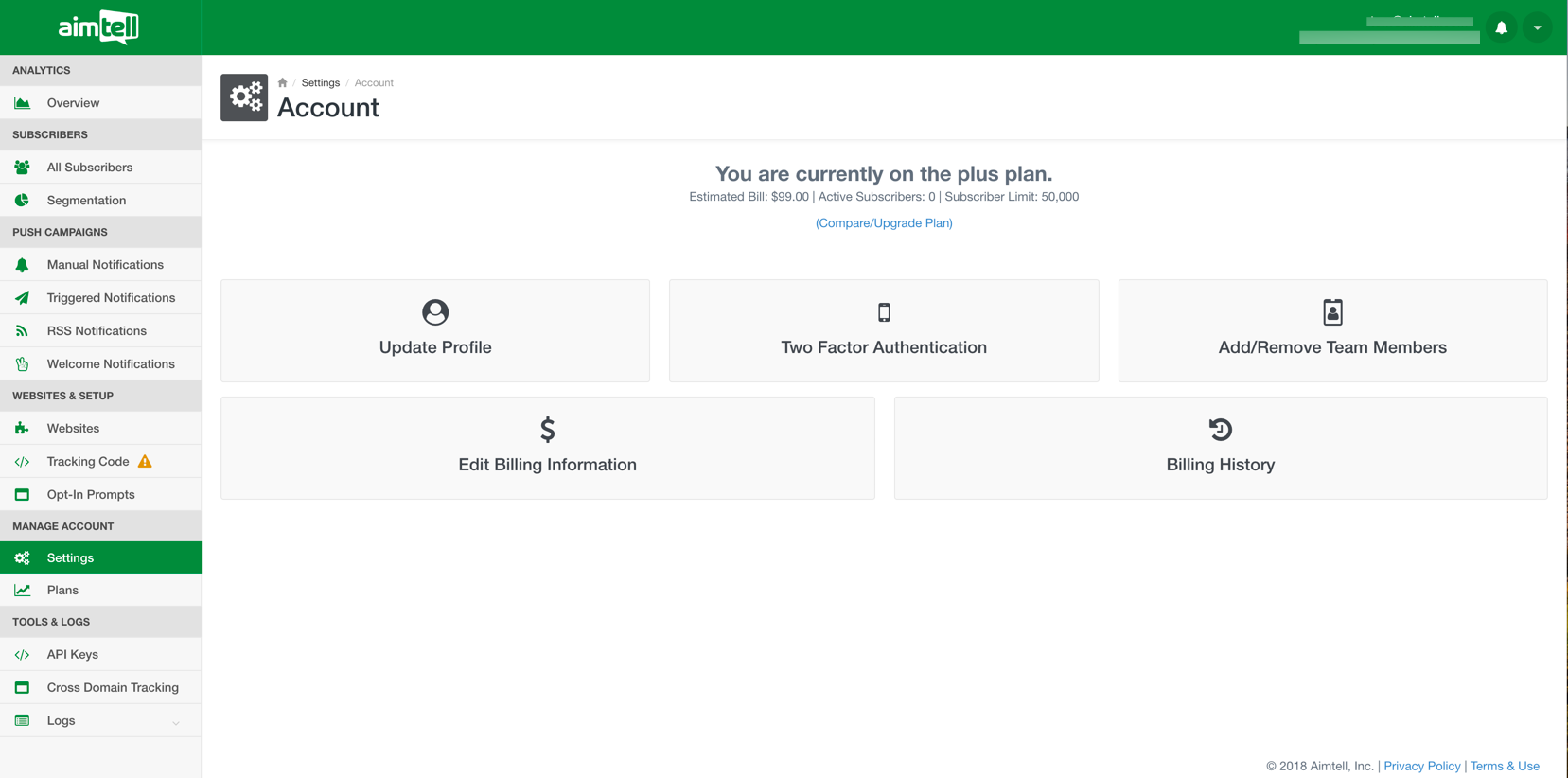1568x778 pixels.
Task: Click the home icon in breadcrumb
Action: click(282, 82)
